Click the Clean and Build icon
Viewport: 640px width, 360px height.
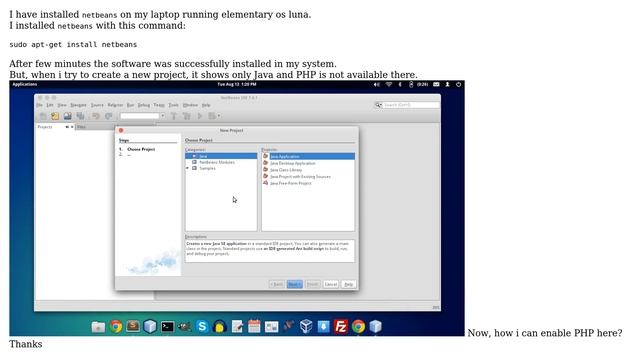pyautogui.click(x=187, y=116)
